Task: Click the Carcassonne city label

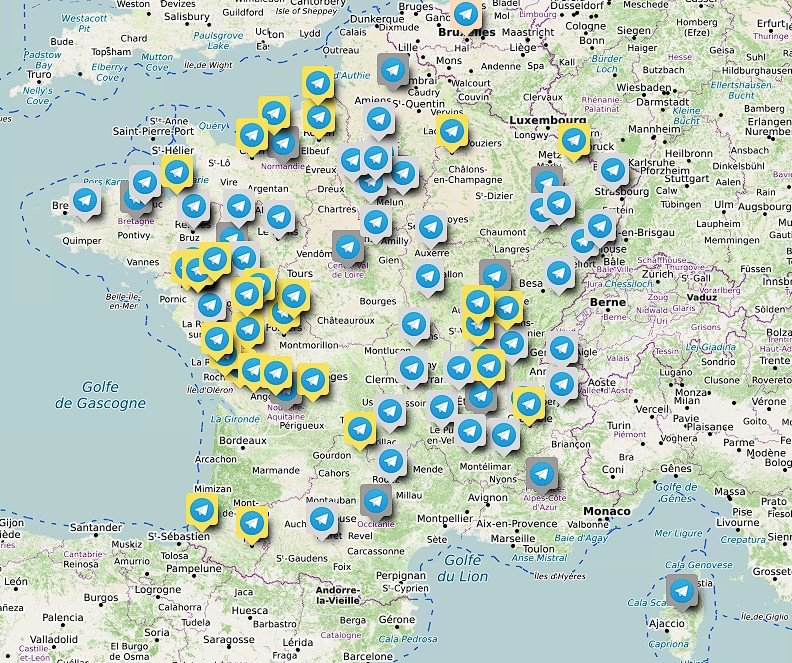Action: (x=376, y=551)
